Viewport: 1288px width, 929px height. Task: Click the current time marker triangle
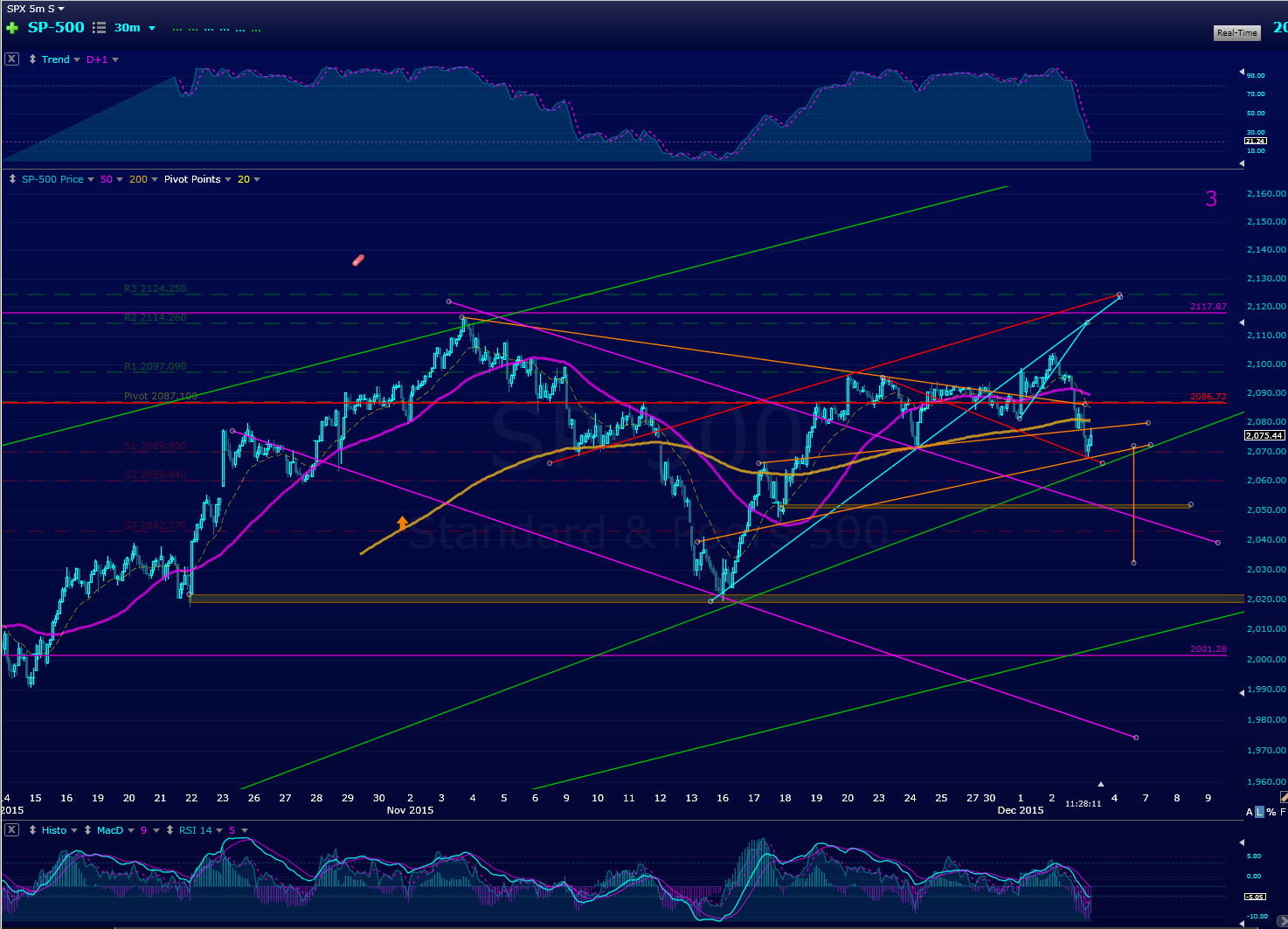(x=1101, y=784)
